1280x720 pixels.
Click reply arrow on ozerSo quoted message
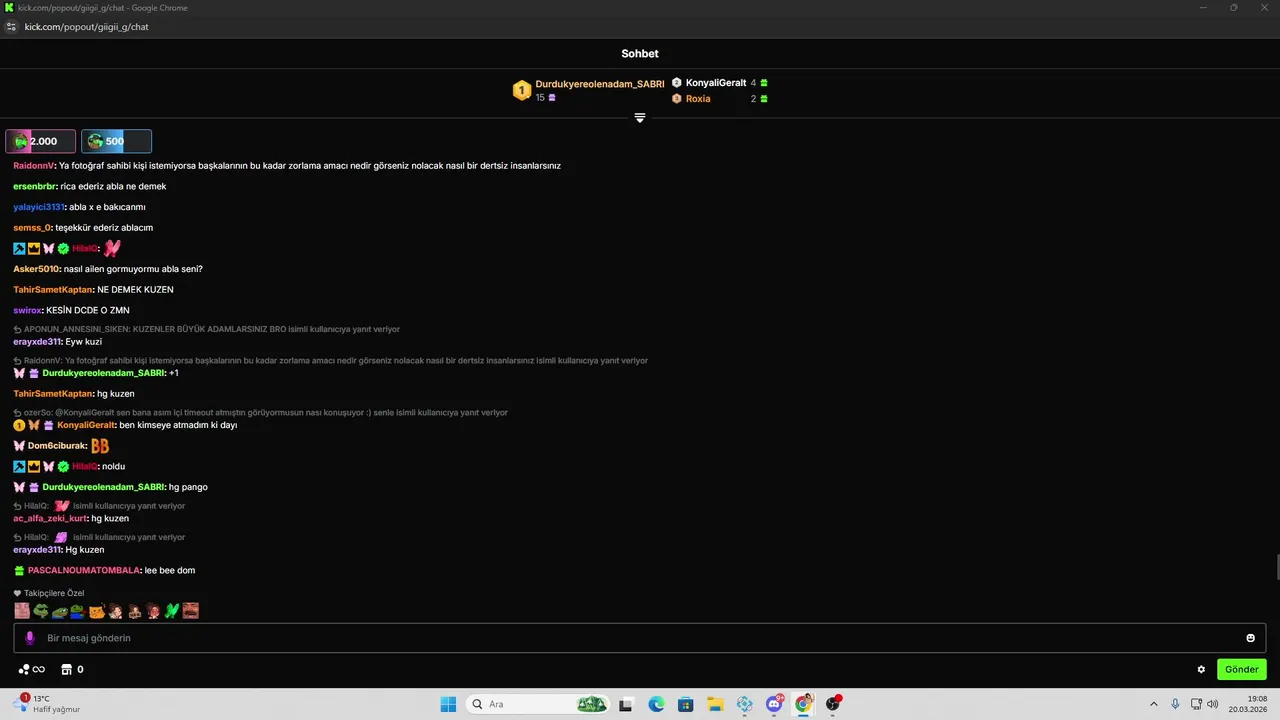click(17, 412)
